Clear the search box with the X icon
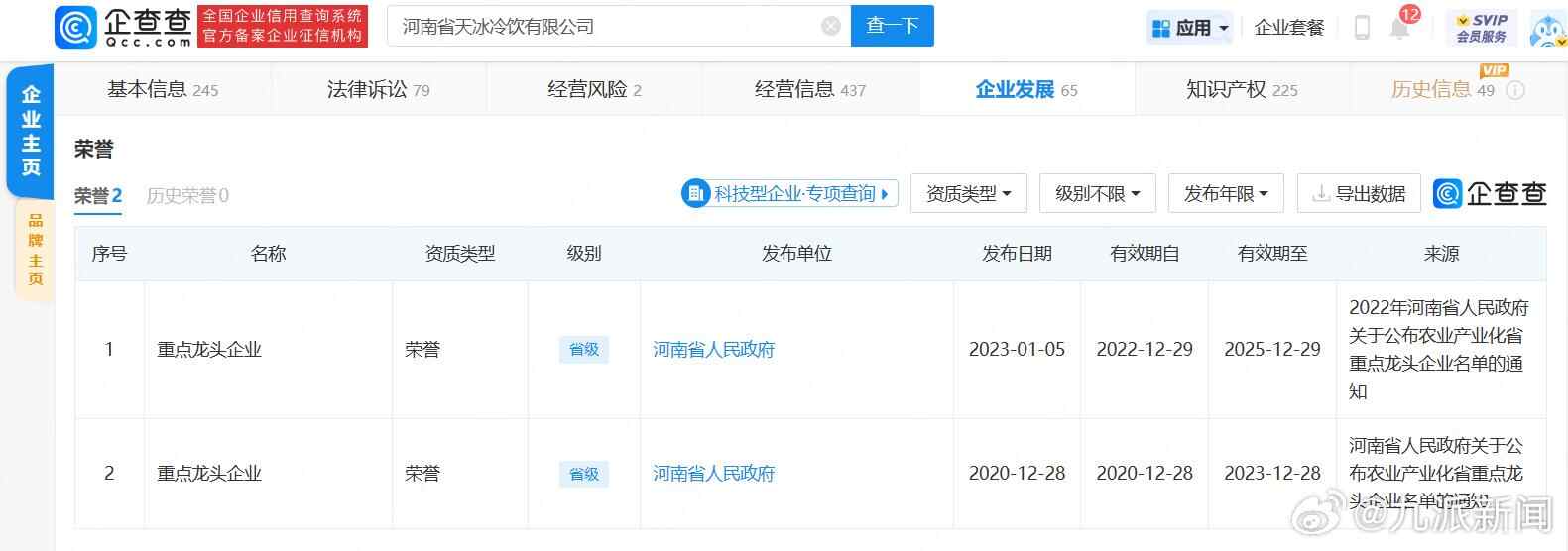Viewport: 1568px width, 551px height. pos(831,27)
